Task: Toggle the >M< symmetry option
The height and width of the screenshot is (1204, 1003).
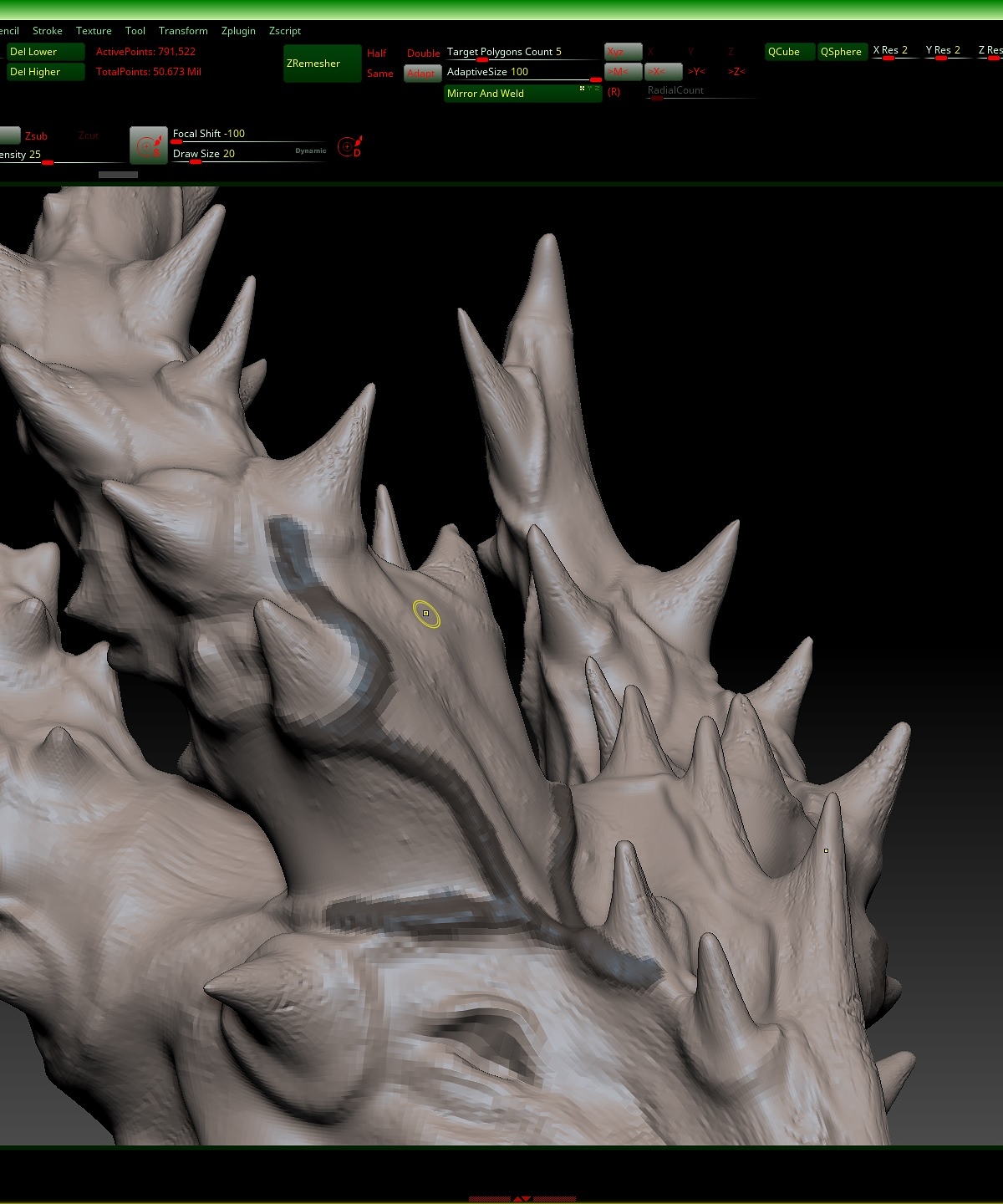Action: click(x=624, y=72)
